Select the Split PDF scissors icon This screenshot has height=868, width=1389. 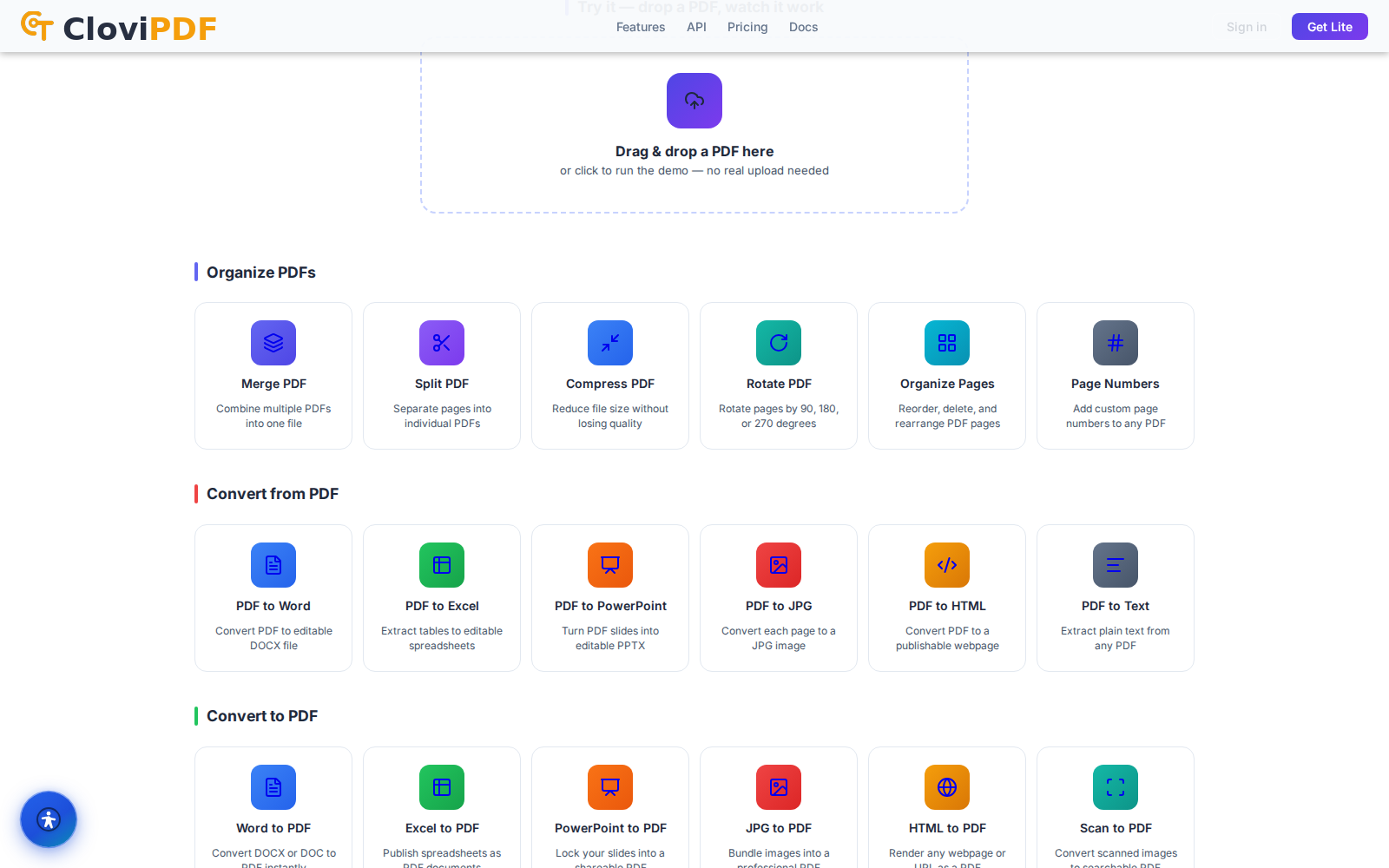point(442,343)
